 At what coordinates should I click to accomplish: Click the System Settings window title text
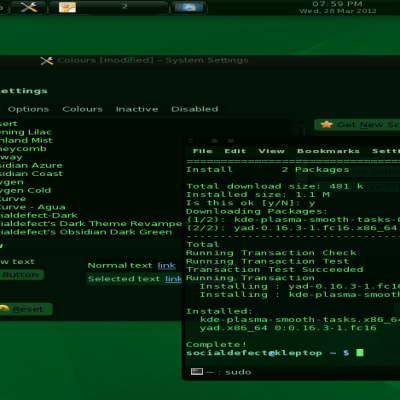153,60
